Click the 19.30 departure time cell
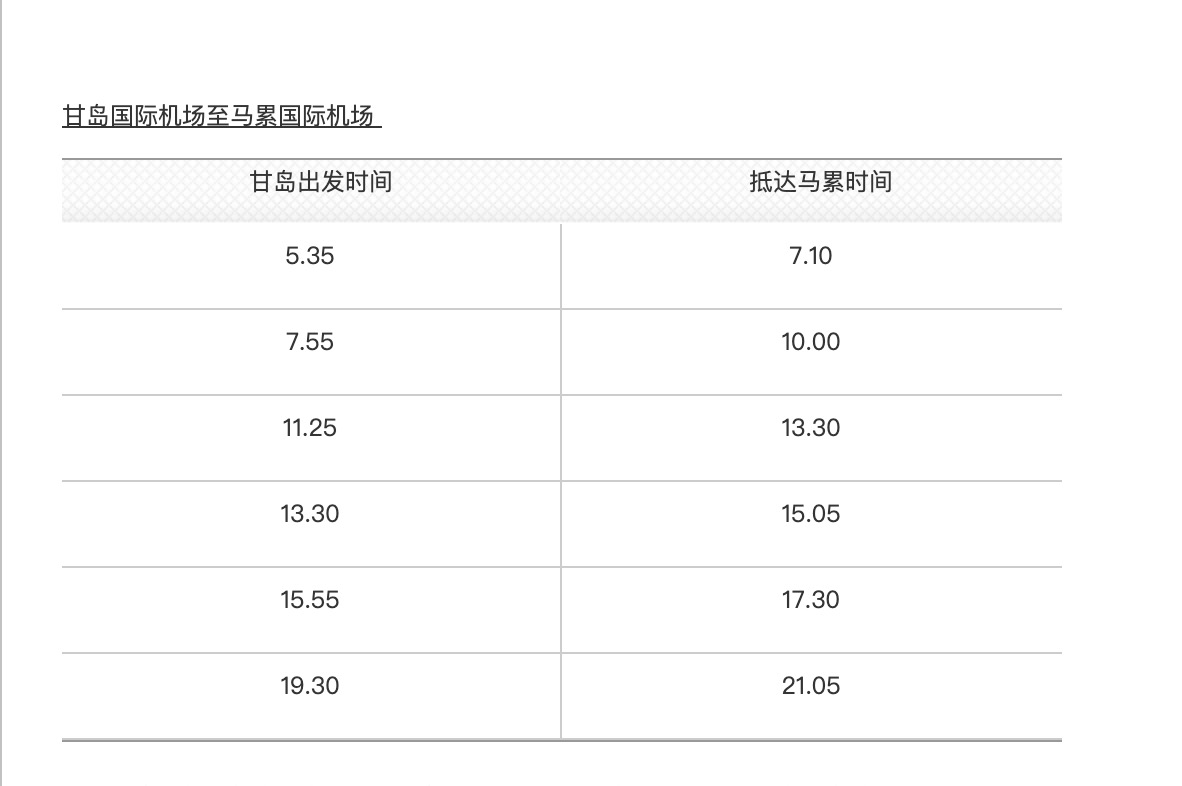The image size is (1182, 786). click(310, 686)
